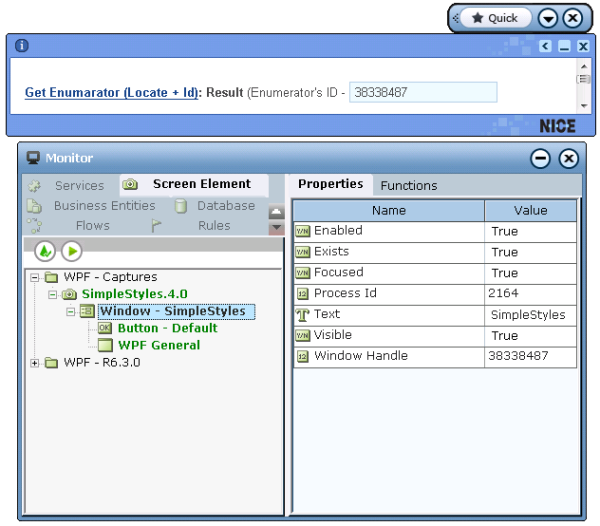Click the Screen Element camera icon
Viewport: 600px width, 526px height.
(x=130, y=184)
